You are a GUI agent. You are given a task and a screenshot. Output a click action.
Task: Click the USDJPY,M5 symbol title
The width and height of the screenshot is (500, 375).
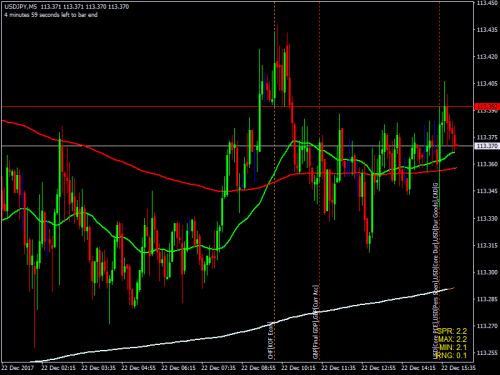[x=21, y=6]
